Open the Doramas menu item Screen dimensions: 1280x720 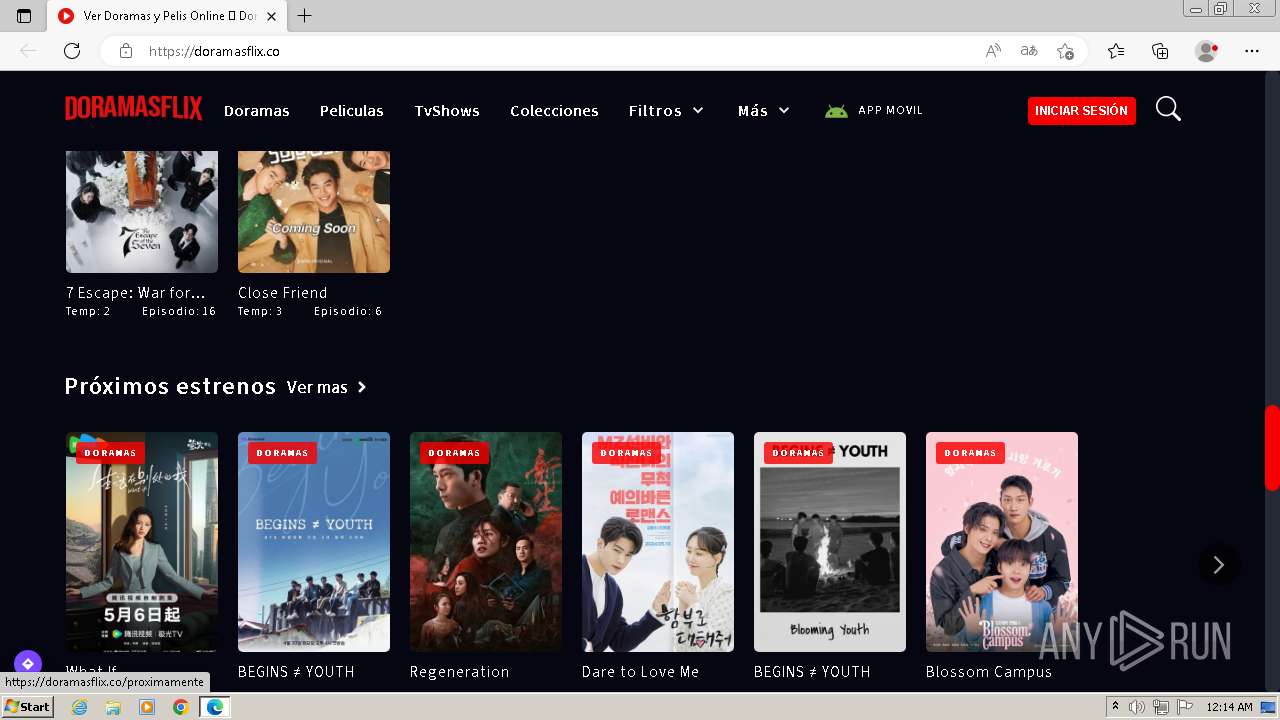coord(257,110)
